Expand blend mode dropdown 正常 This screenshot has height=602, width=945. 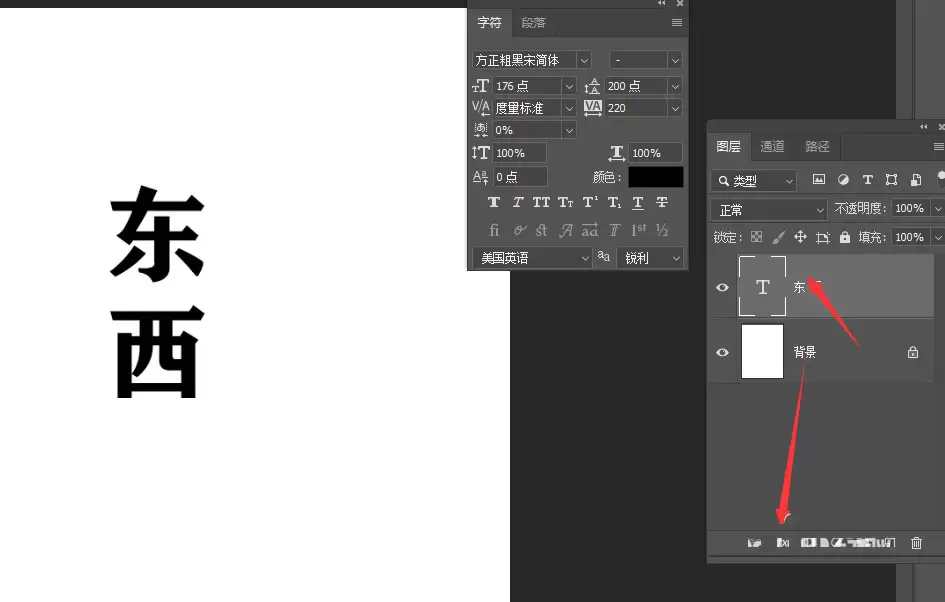[x=769, y=210]
